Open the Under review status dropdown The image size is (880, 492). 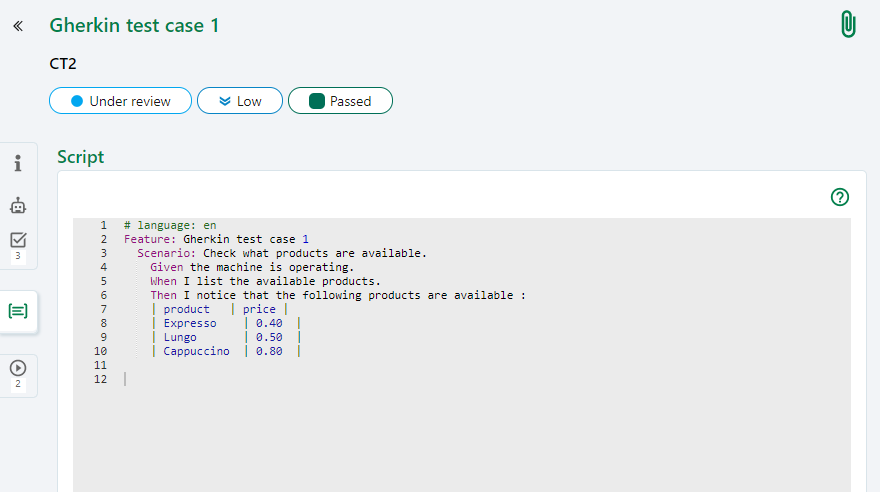tap(120, 101)
